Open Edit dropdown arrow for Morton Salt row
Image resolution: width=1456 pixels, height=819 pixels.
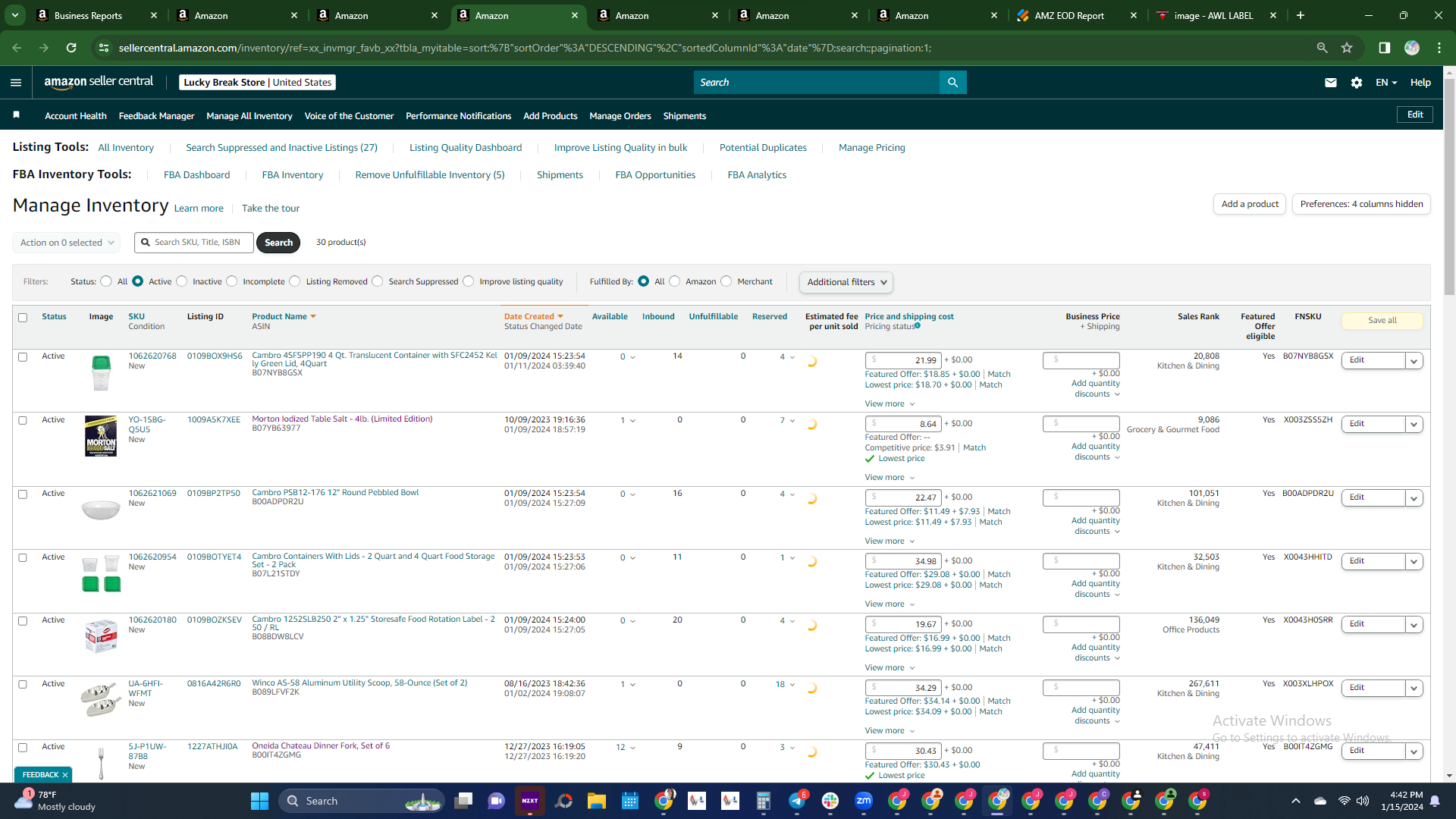[1414, 425]
